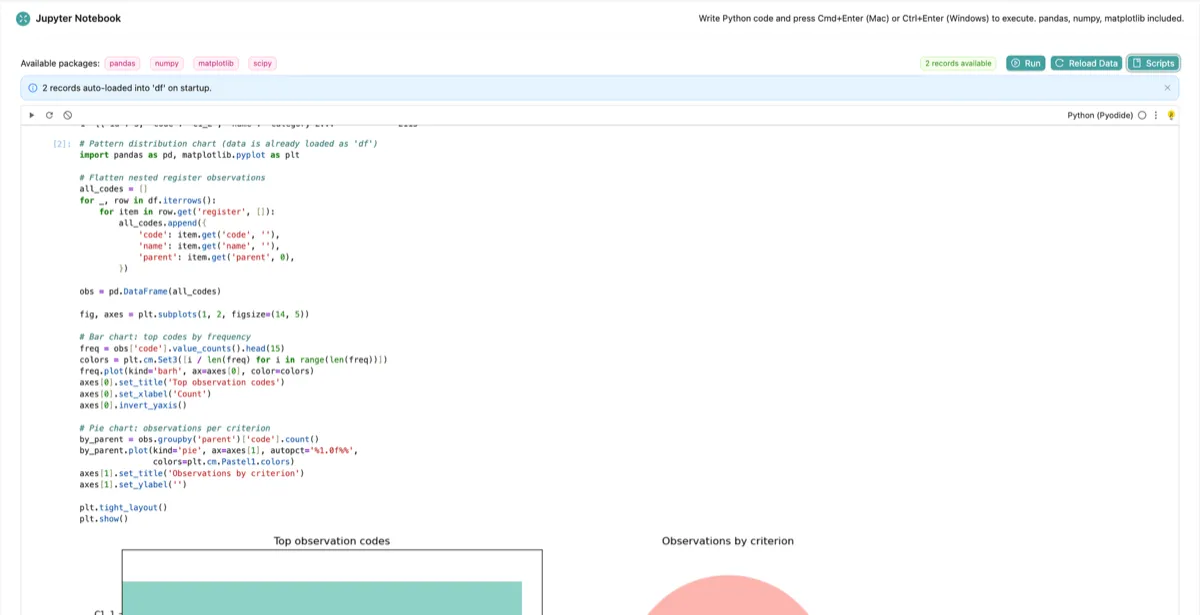Click the kernel status circle indicator
The image size is (1200, 615).
[x=1142, y=115]
